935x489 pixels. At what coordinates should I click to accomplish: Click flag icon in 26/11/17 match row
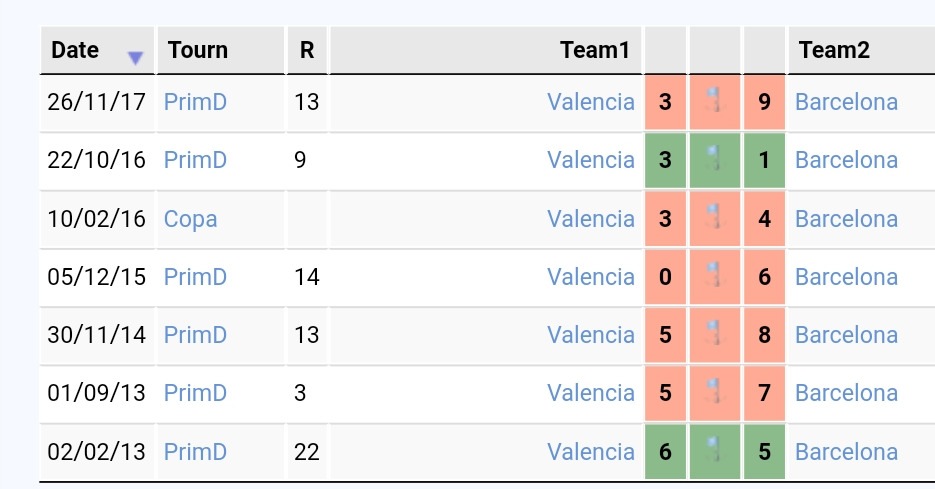[714, 100]
